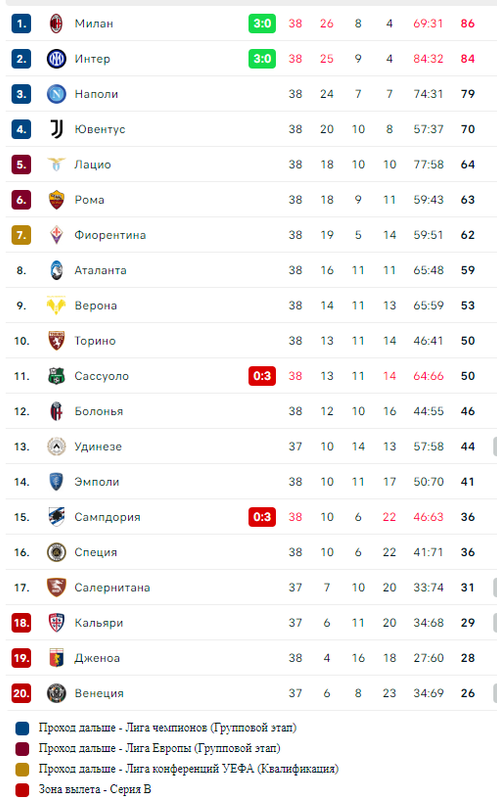Open the Венеция team link
The image size is (497, 800).
point(99,693)
